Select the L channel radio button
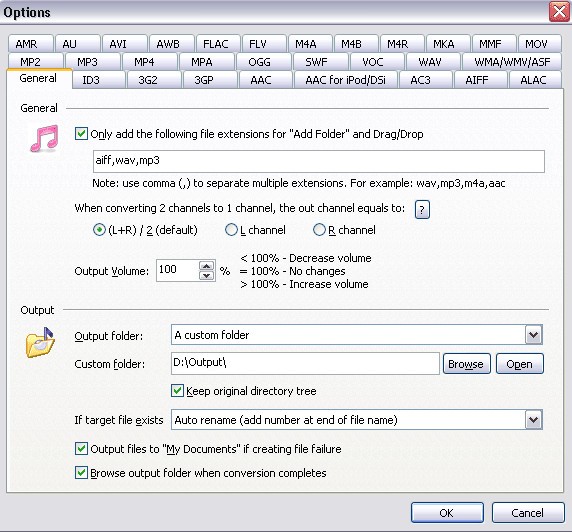This screenshot has height=532, width=572. click(x=231, y=230)
